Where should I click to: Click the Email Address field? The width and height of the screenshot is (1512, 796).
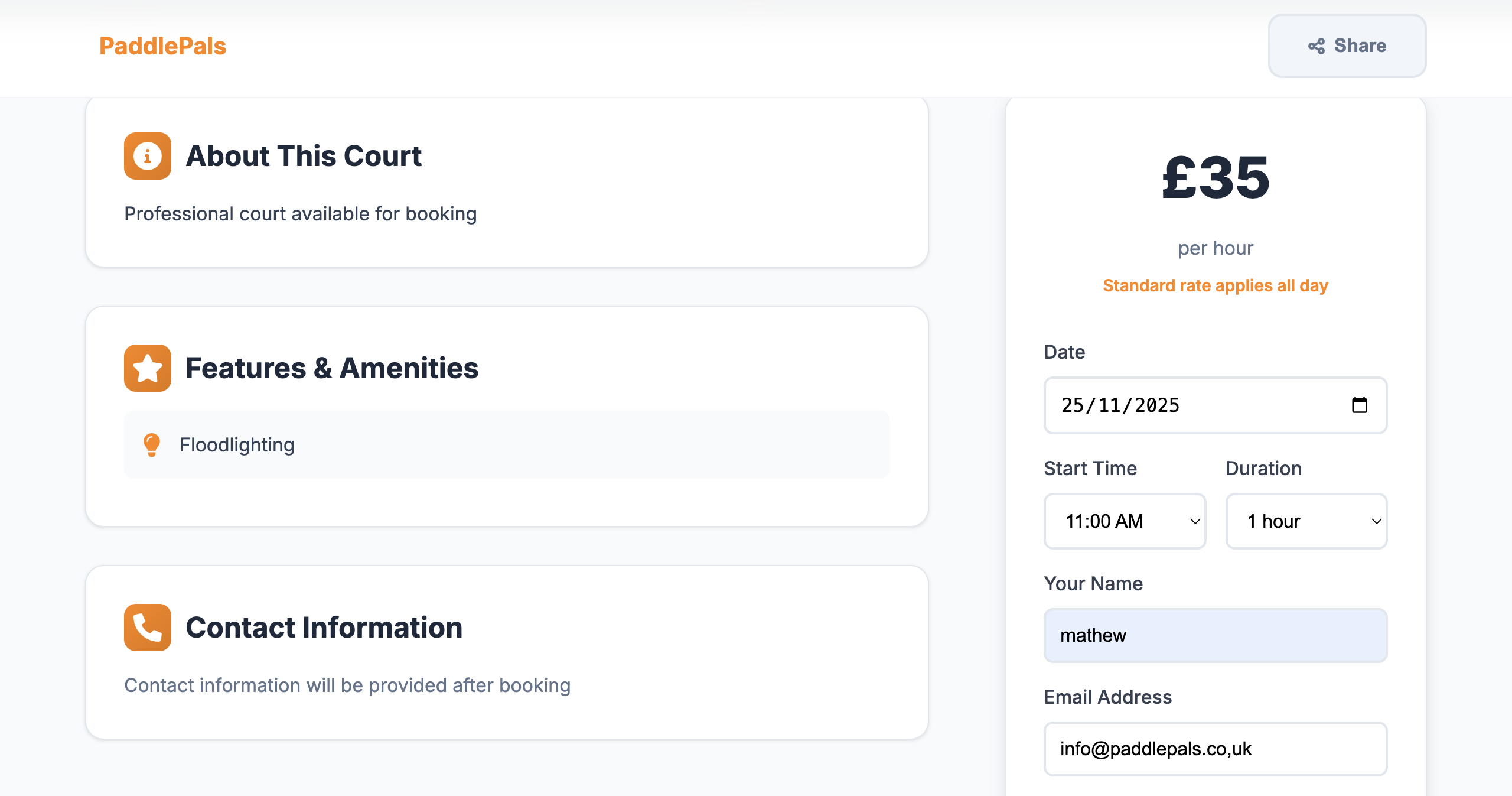[x=1216, y=749]
